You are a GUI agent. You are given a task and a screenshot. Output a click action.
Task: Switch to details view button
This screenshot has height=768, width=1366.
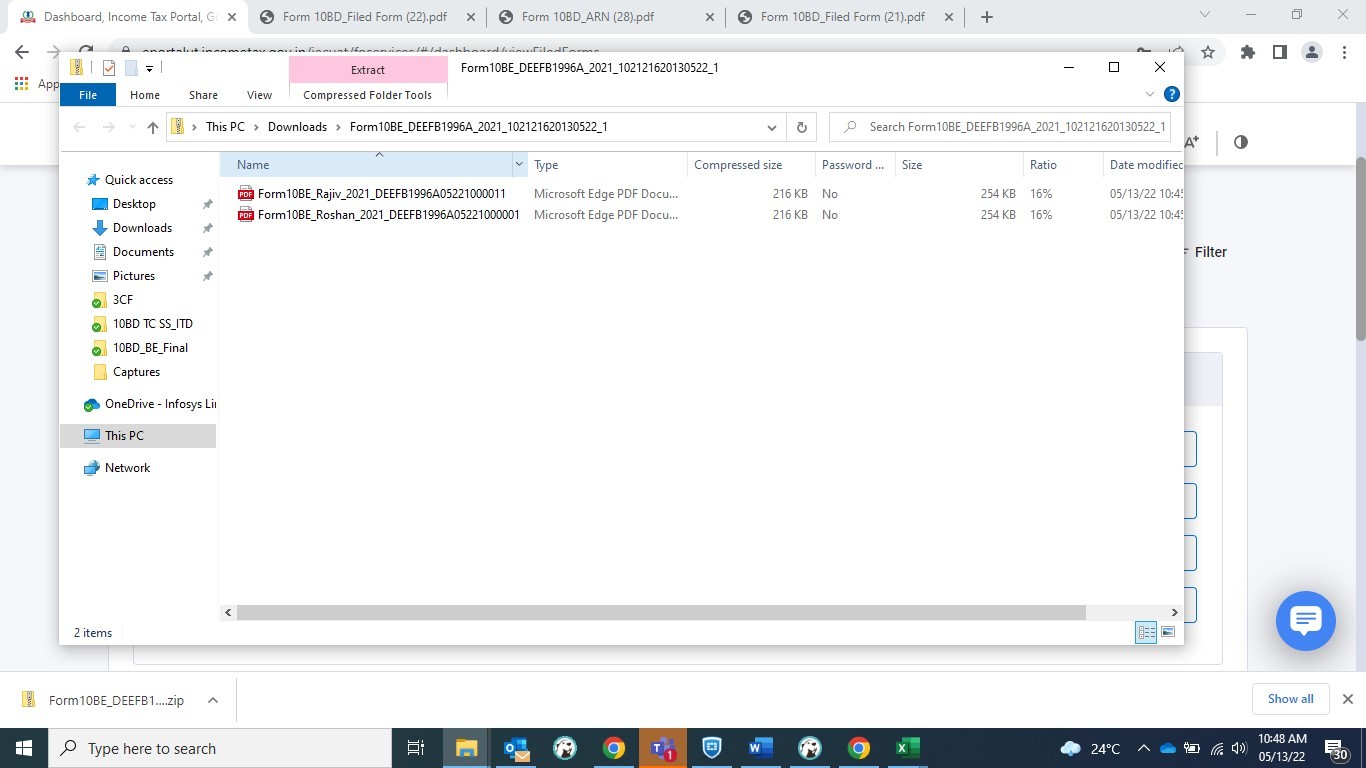(1146, 632)
